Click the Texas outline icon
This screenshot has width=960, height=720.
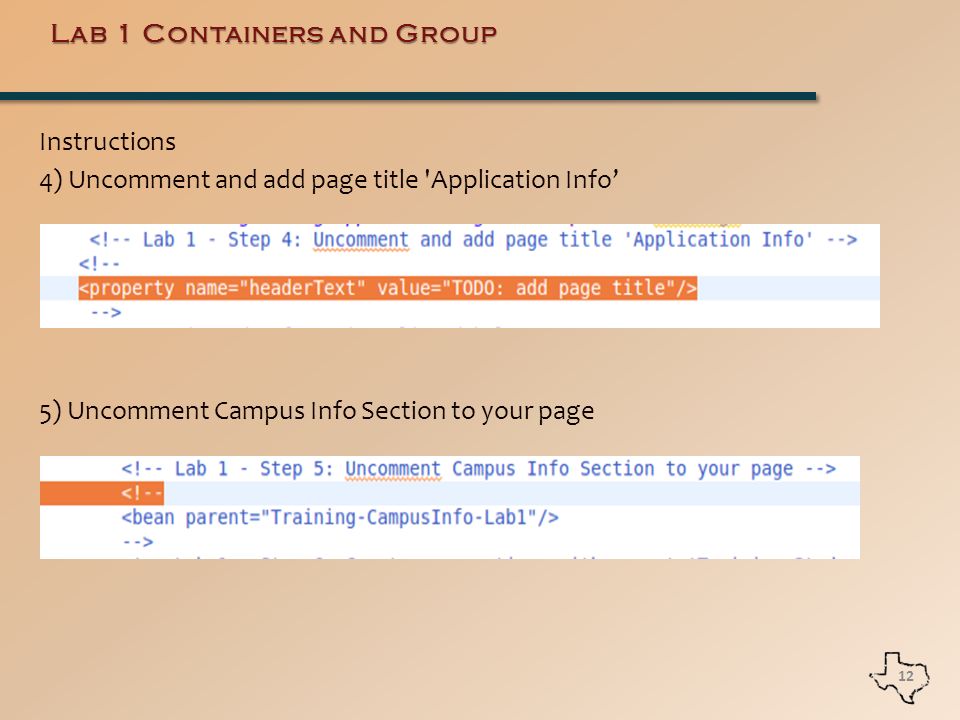pyautogui.click(x=899, y=677)
